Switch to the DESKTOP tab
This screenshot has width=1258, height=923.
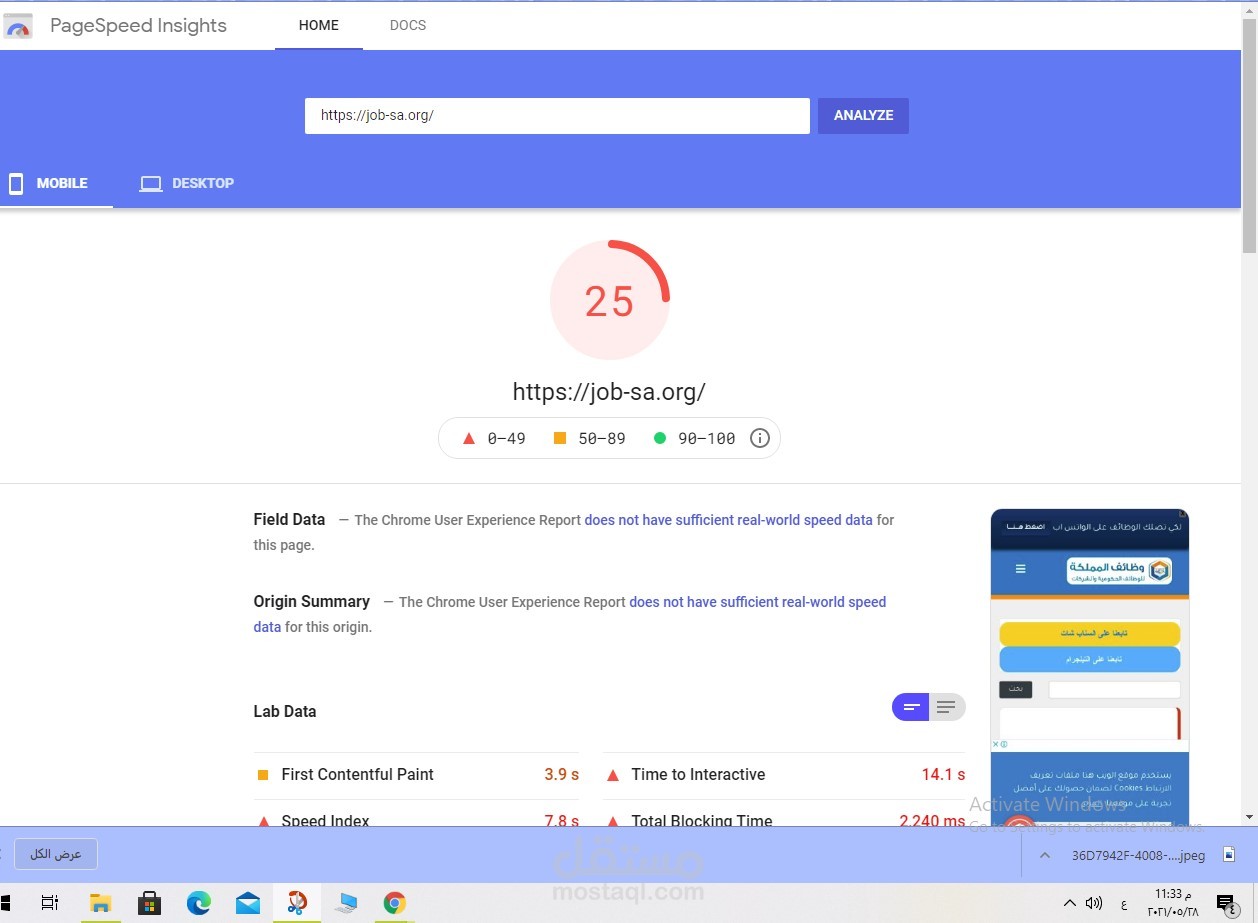187,183
